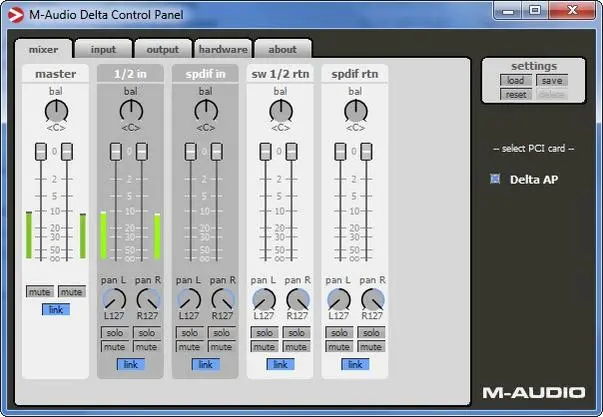
Task: Open the output tab
Action: coord(163,49)
